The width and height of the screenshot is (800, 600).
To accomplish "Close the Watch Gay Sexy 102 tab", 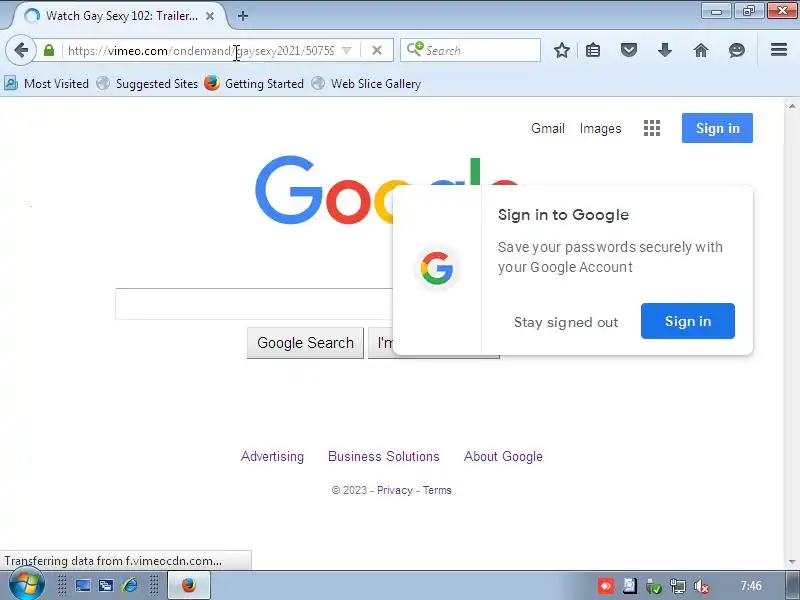I will point(210,16).
